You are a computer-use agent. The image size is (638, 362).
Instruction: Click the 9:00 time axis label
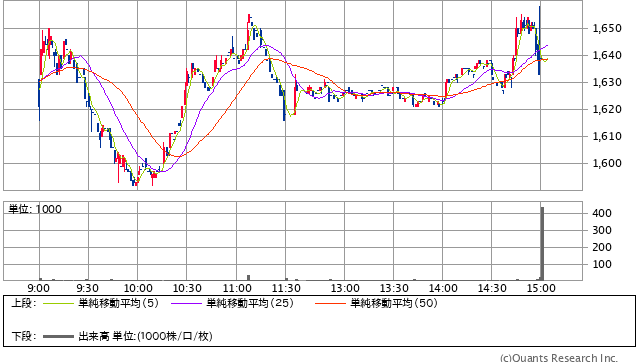click(x=39, y=288)
